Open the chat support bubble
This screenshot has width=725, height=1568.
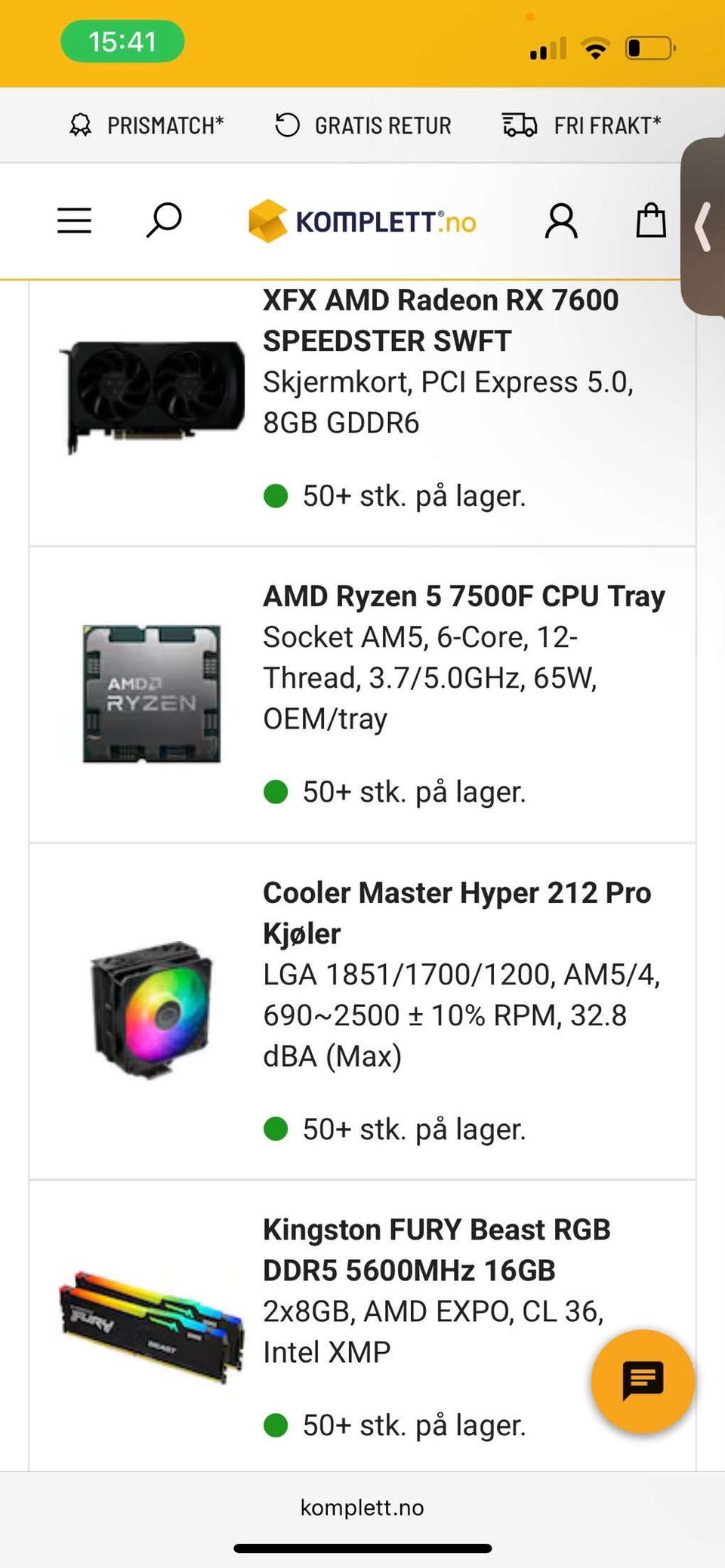[643, 1381]
